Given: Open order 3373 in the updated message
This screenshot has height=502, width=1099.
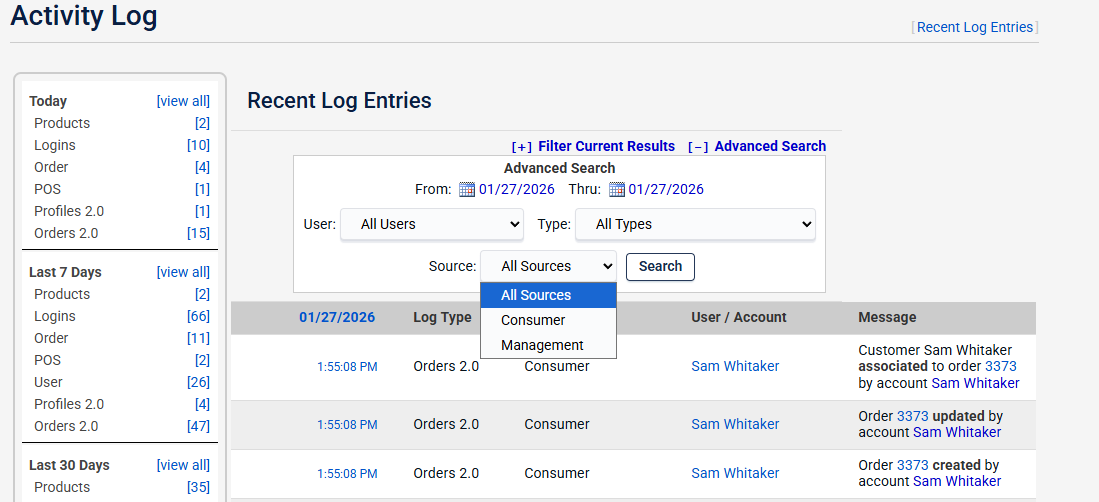Looking at the screenshot, I should (x=912, y=416).
